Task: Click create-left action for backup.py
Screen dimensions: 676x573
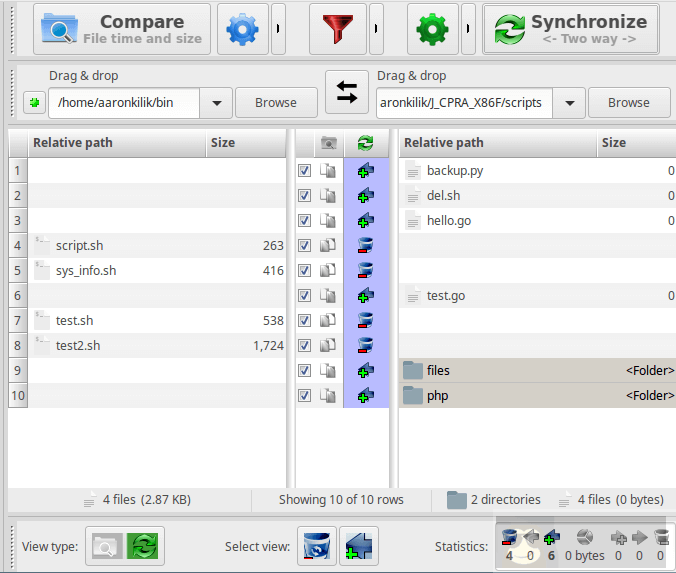Action: (x=366, y=171)
